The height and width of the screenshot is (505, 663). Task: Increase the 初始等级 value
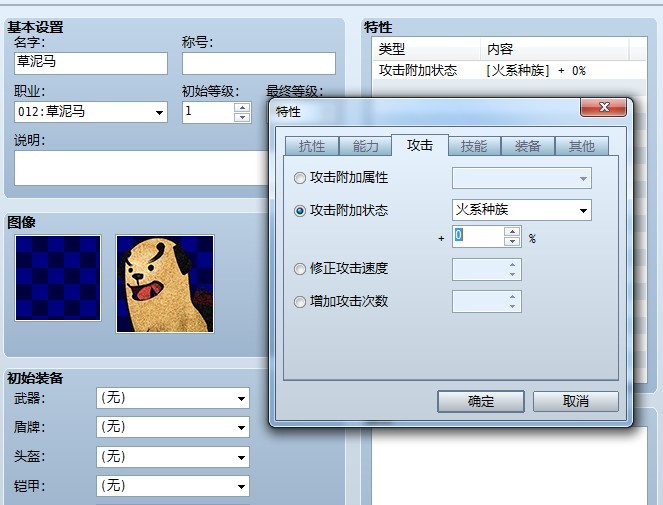[x=242, y=107]
